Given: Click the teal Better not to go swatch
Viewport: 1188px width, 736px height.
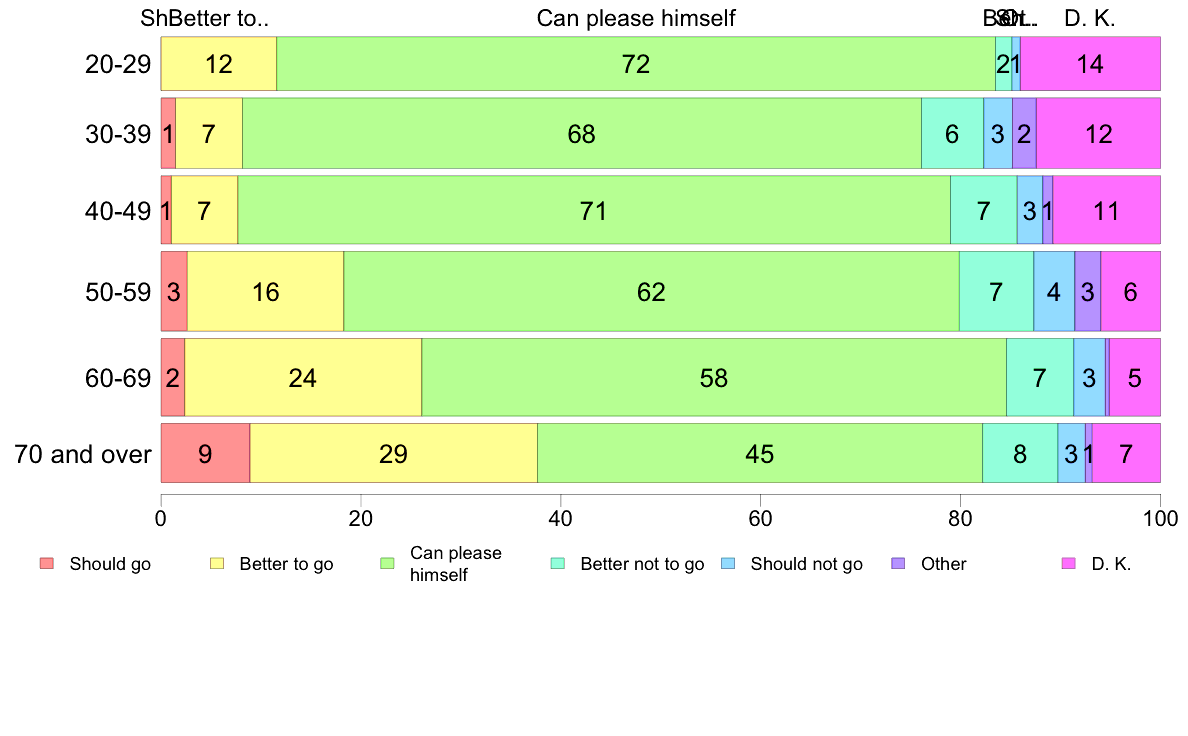Looking at the screenshot, I should click(x=558, y=563).
